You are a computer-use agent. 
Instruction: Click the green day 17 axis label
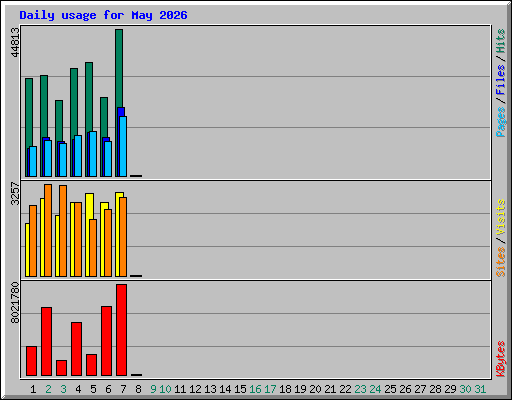coord(270,389)
